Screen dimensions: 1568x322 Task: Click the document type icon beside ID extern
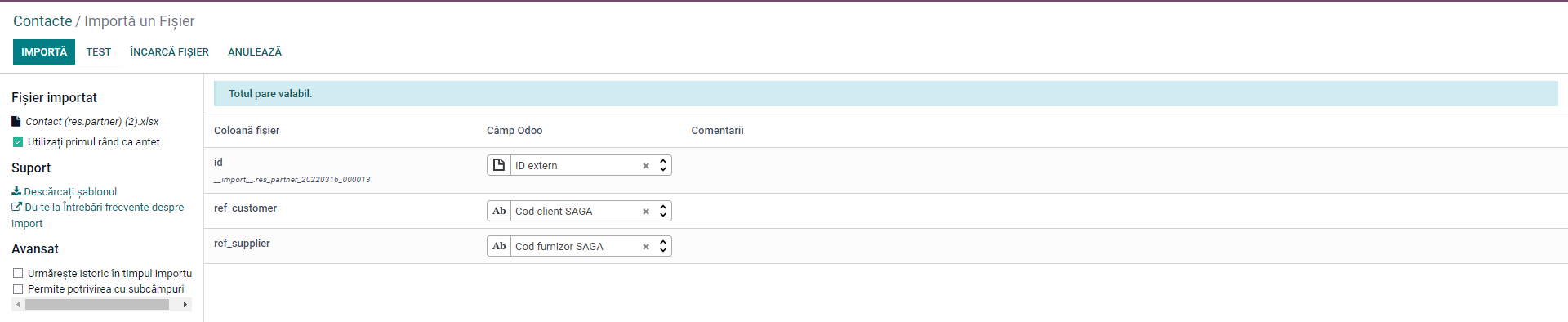point(499,165)
